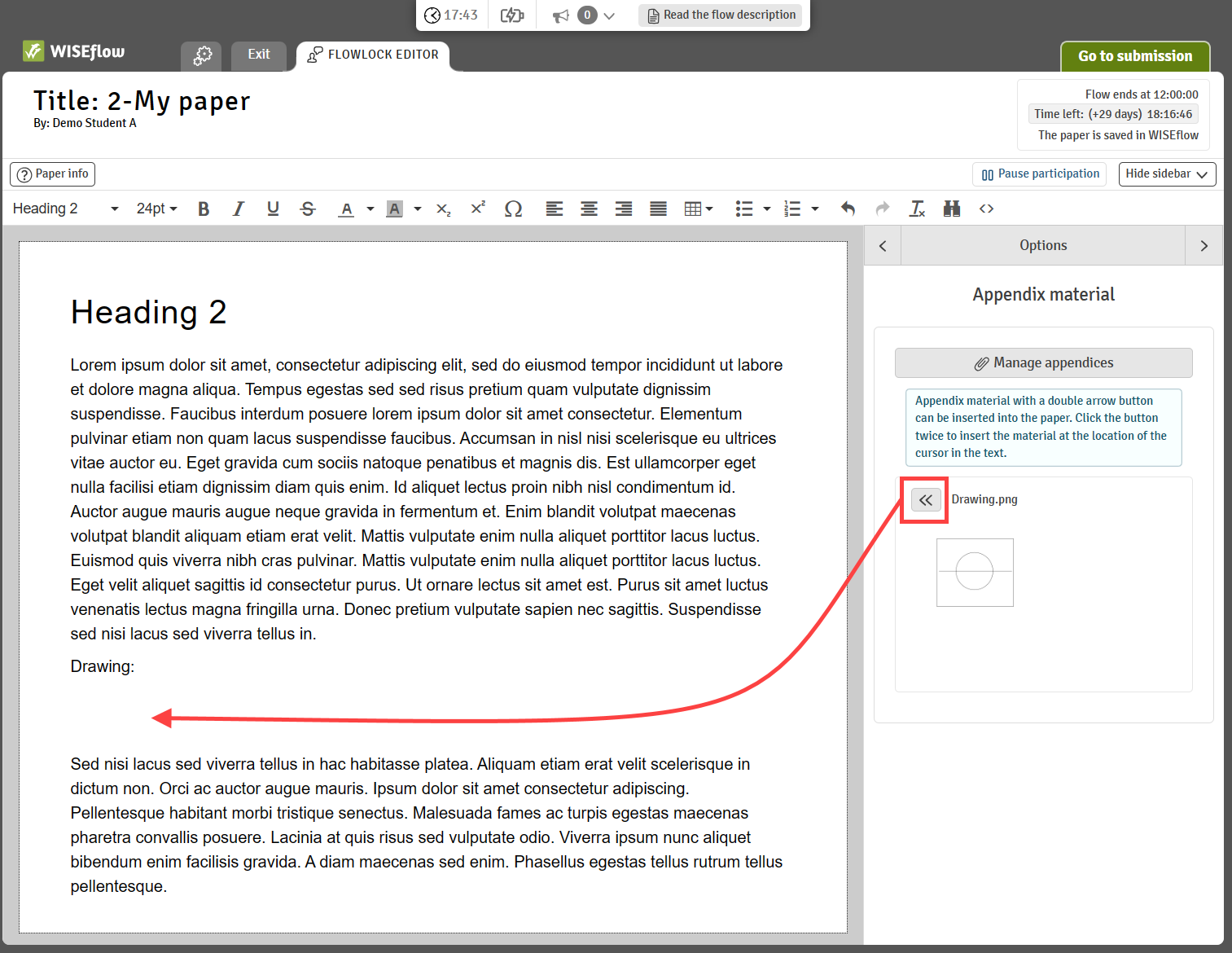Apply text background highlight color
This screenshot has width=1232, height=953.
point(395,209)
